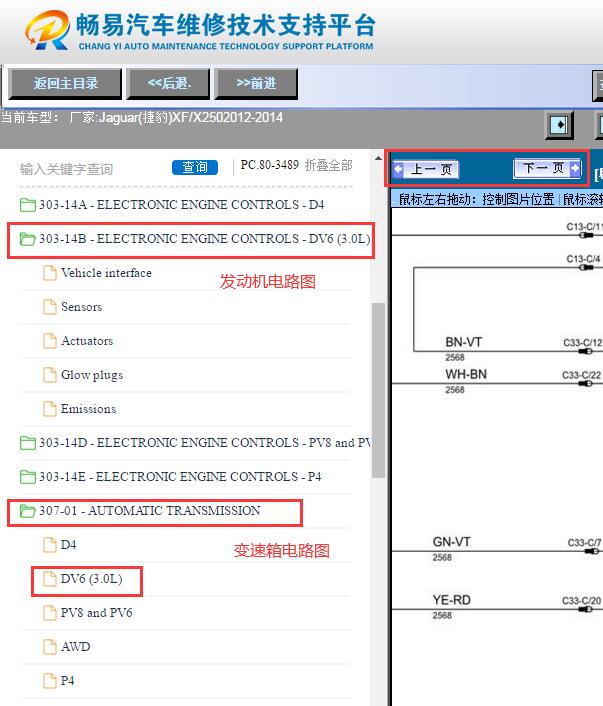This screenshot has height=706, width=603.
Task: Click page icon beside PV8 and PV6
Action: coord(50,613)
